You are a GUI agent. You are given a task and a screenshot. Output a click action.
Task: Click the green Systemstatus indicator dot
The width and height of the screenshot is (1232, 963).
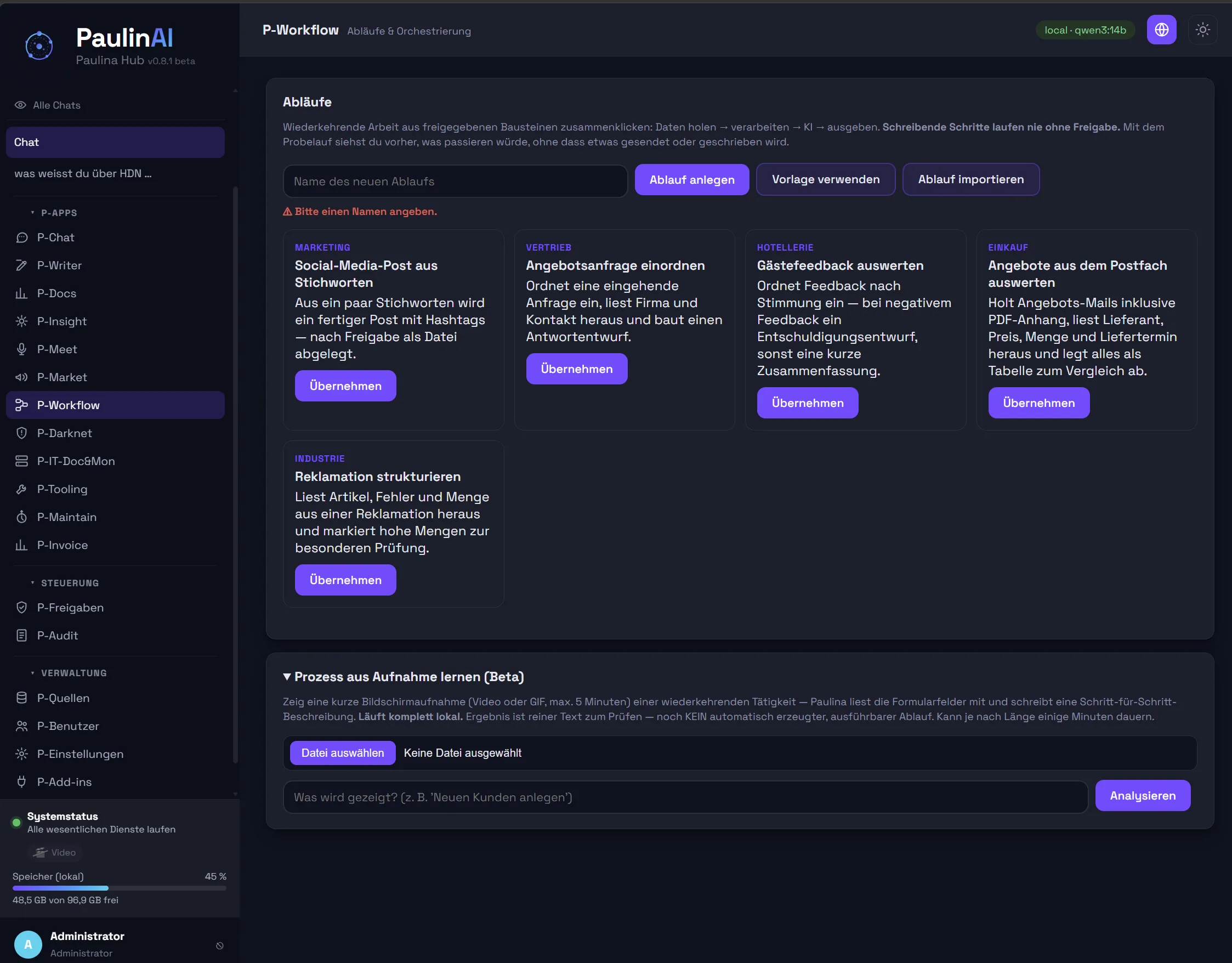pos(16,823)
